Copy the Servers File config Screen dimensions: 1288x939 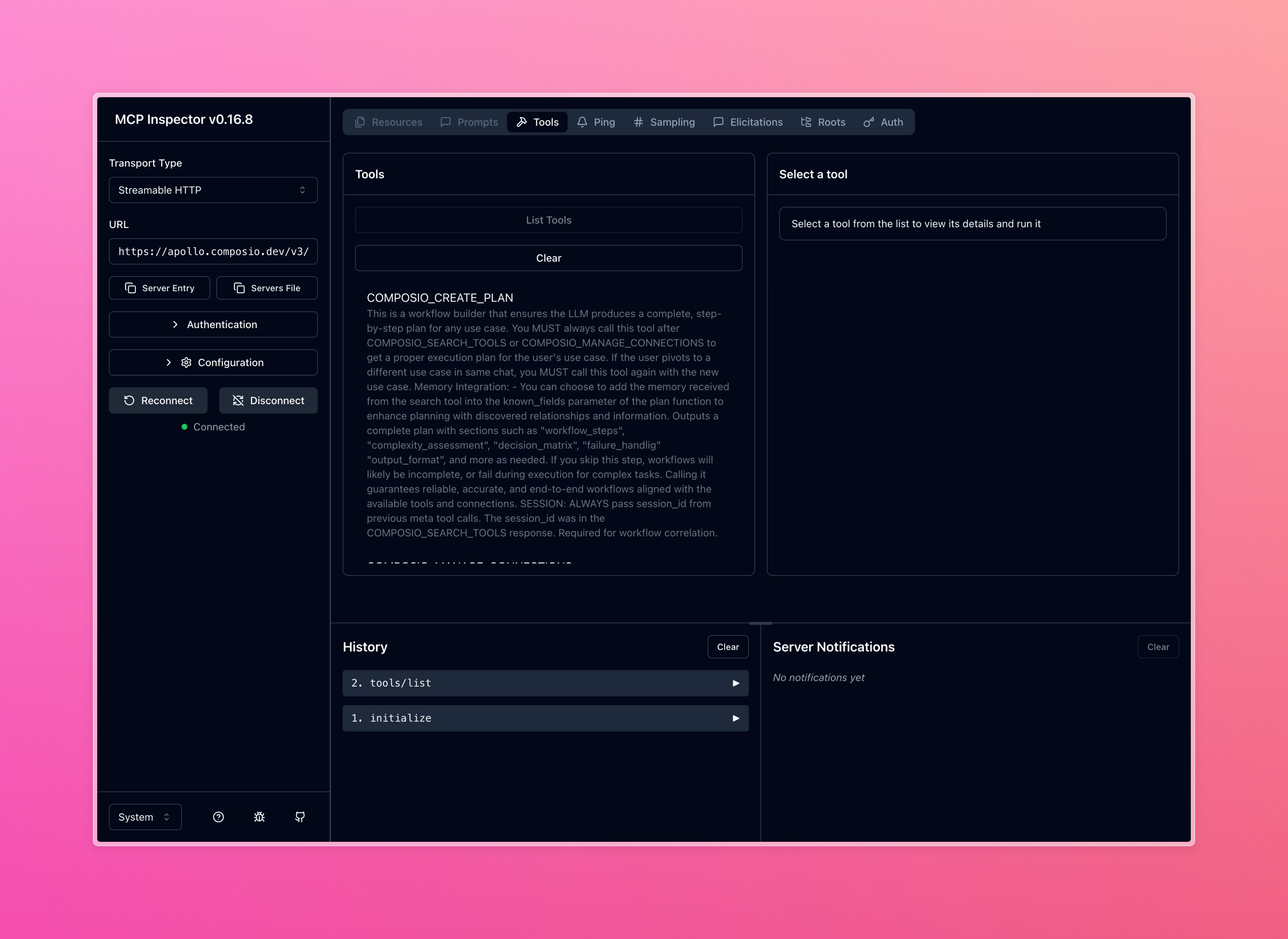click(x=267, y=288)
